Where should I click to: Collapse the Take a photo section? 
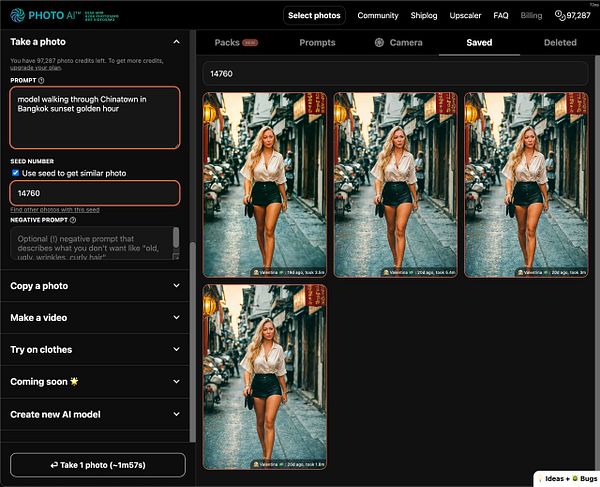(x=176, y=42)
